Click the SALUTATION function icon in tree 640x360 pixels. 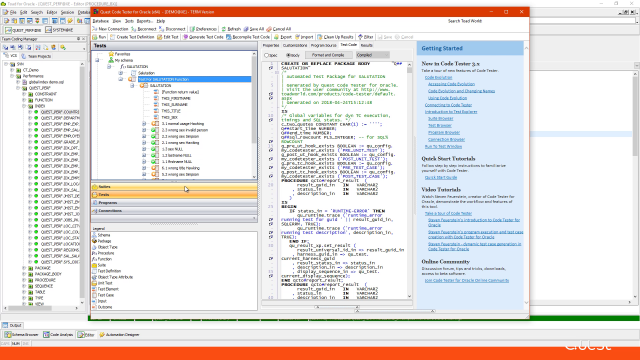click(122, 67)
